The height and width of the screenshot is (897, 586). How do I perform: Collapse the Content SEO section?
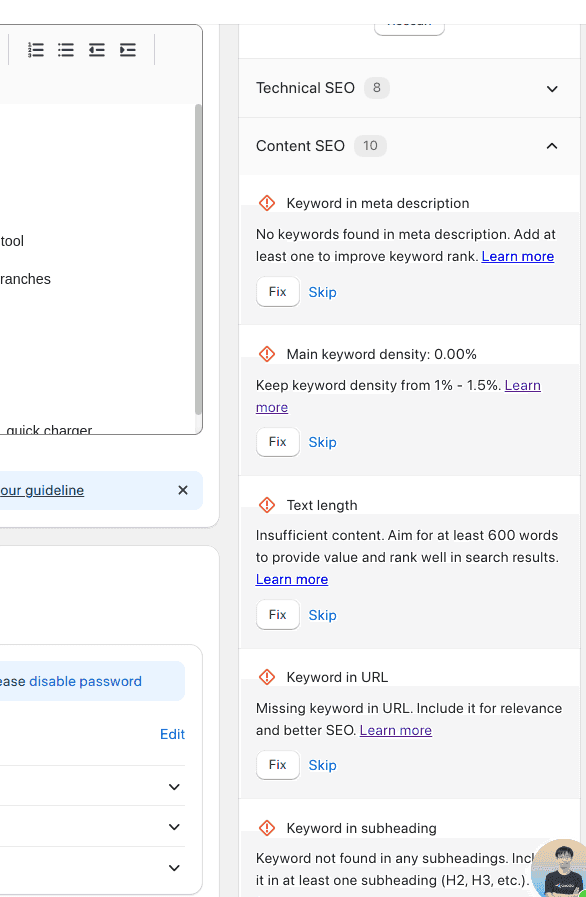point(409,146)
